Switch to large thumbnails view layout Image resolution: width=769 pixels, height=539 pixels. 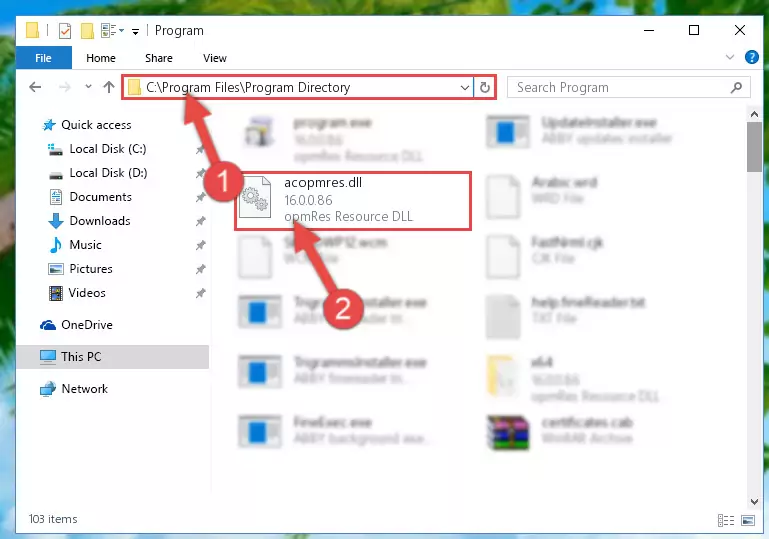point(748,520)
